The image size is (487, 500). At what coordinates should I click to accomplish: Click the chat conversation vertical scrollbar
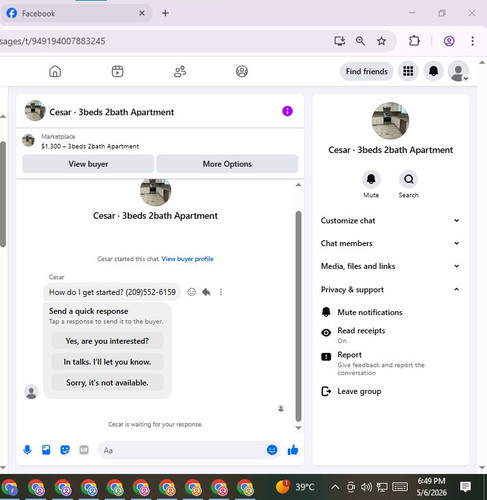(x=298, y=316)
